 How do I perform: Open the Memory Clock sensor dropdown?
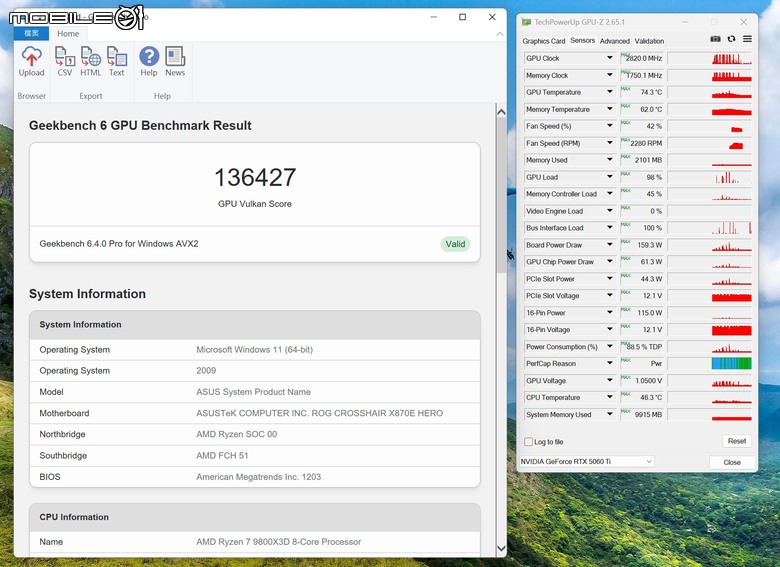(609, 75)
